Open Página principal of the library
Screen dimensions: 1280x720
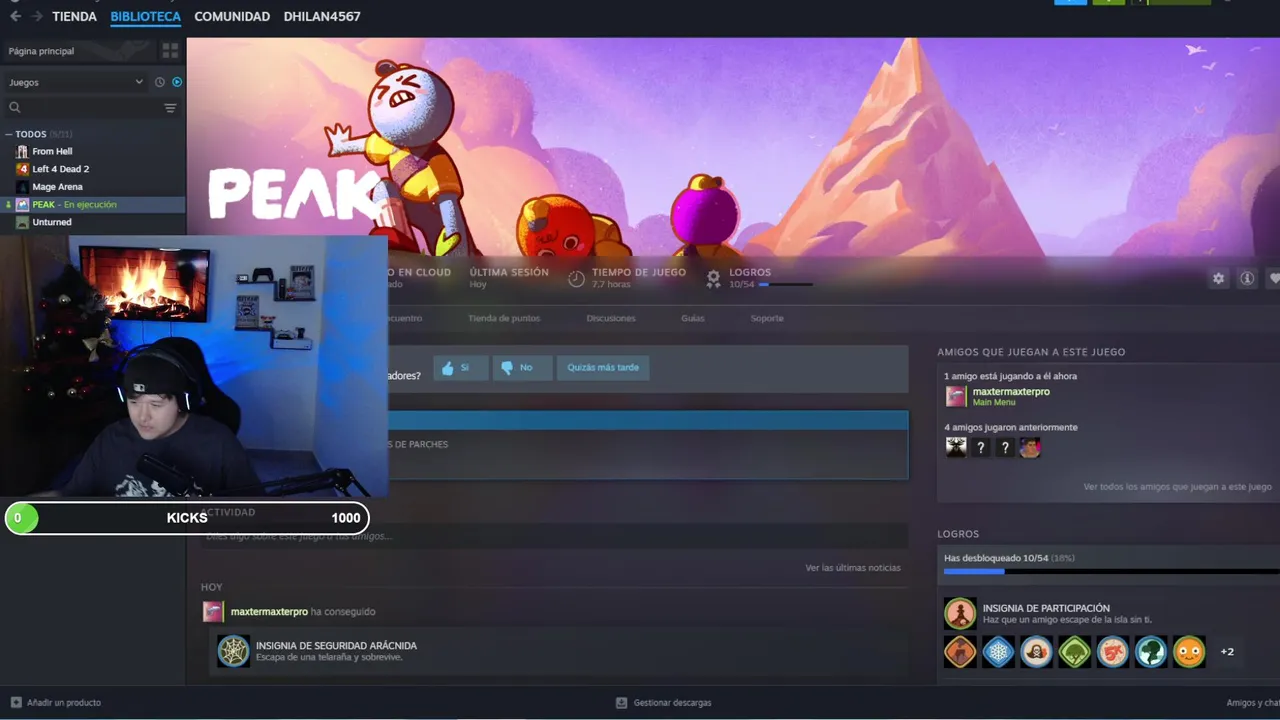pos(80,51)
